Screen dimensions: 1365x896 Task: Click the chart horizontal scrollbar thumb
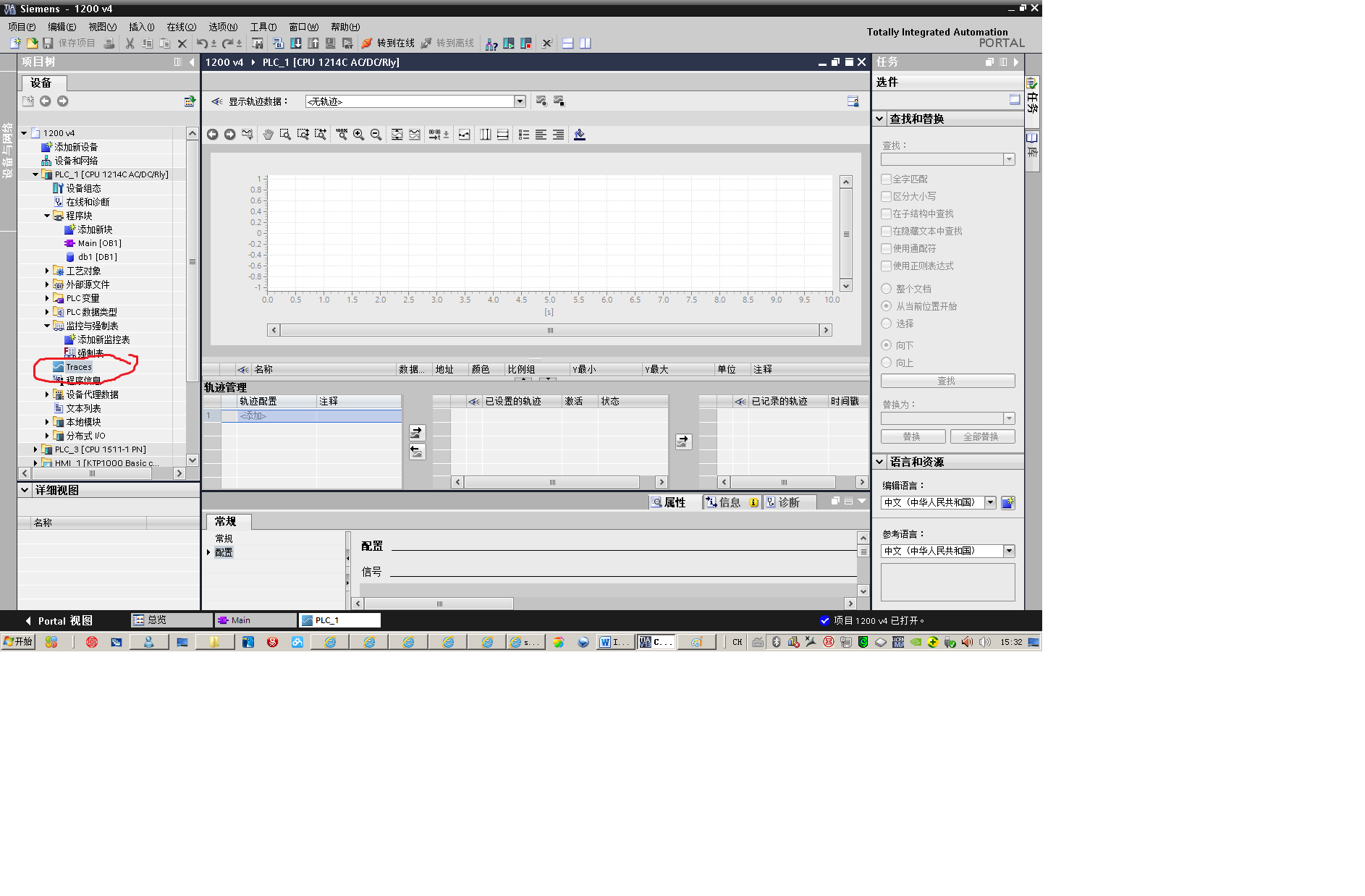coord(550,330)
